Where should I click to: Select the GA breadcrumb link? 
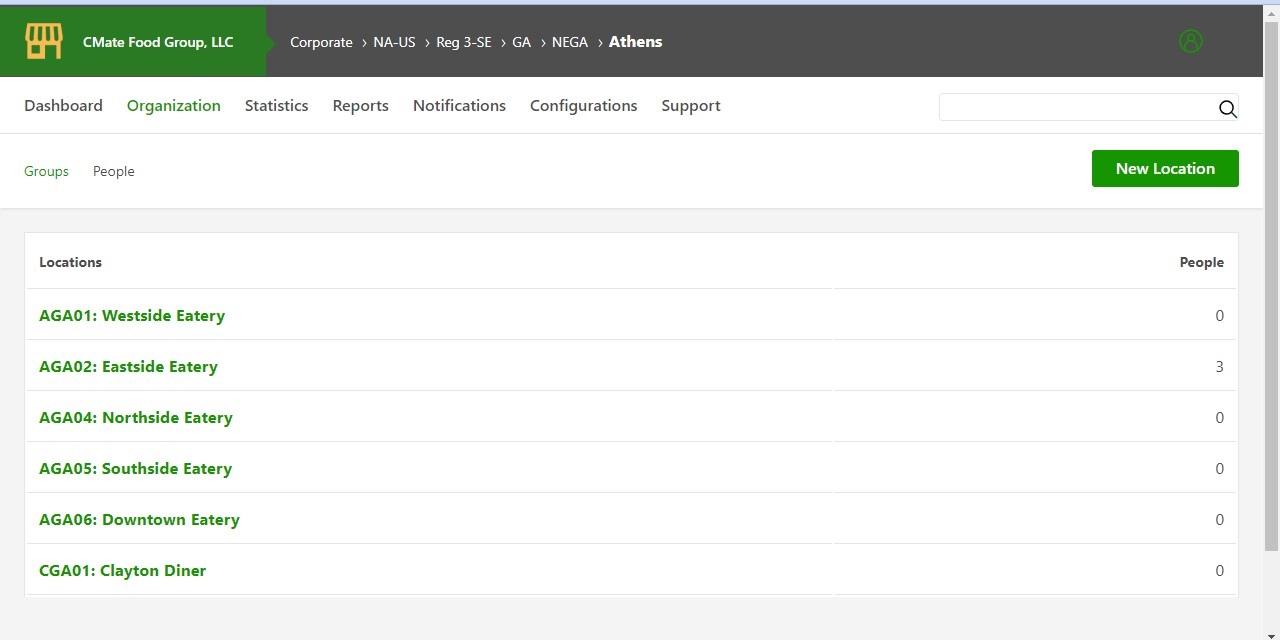[x=521, y=42]
